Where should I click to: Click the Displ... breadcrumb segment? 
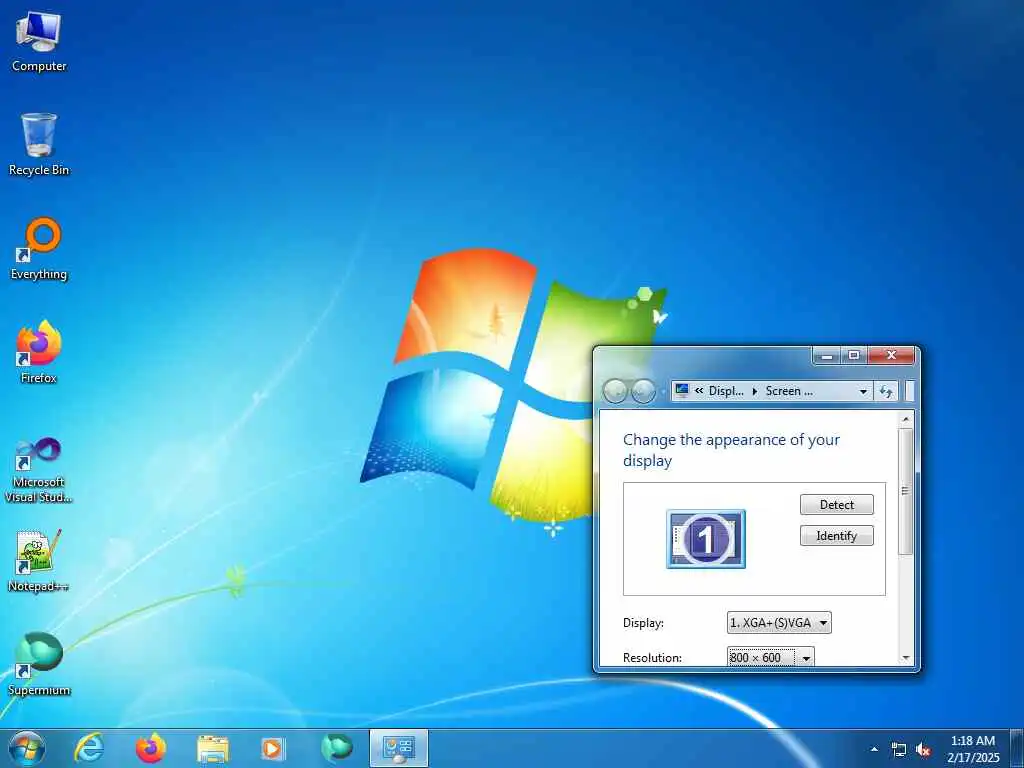click(x=726, y=391)
